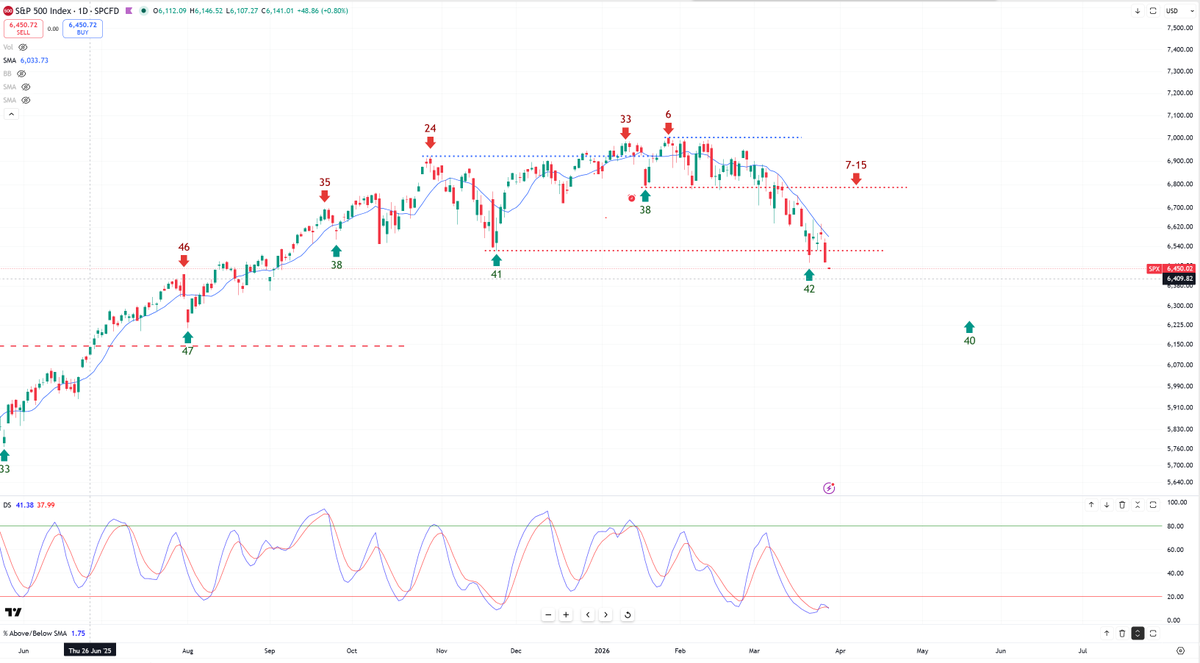1200x663 pixels.
Task: Click the red down arrow labeled 35
Action: [325, 196]
